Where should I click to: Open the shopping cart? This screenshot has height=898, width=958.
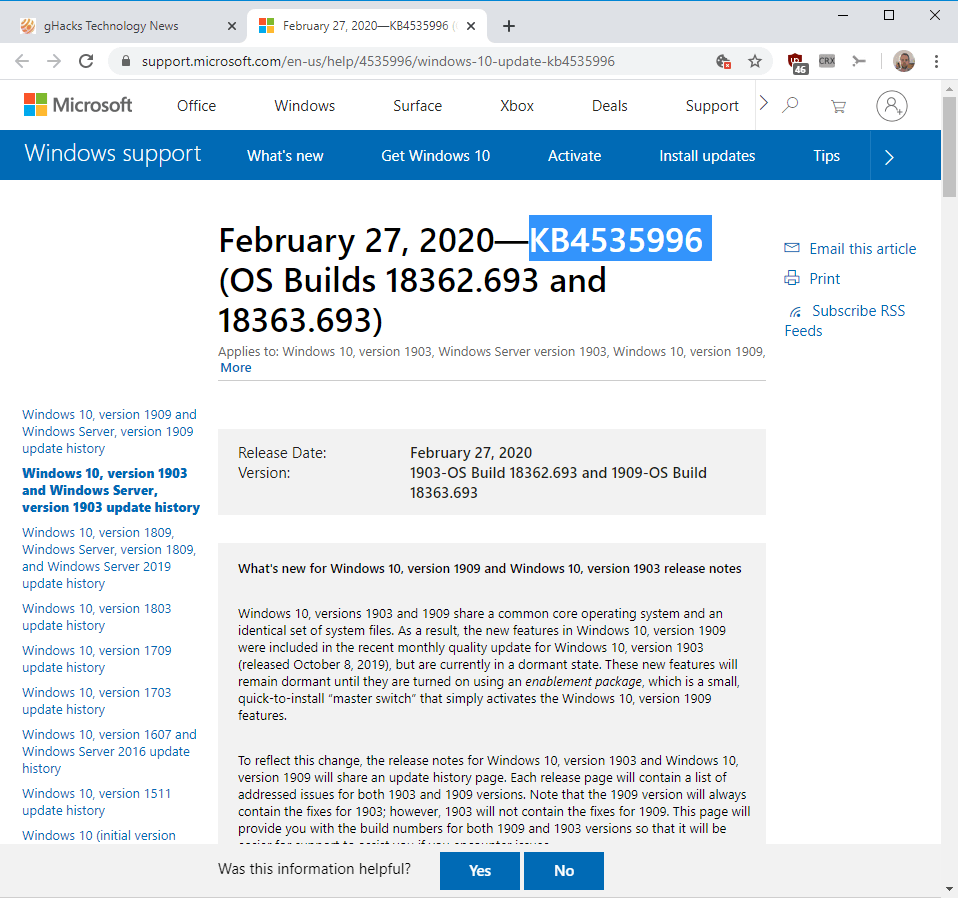pos(838,106)
